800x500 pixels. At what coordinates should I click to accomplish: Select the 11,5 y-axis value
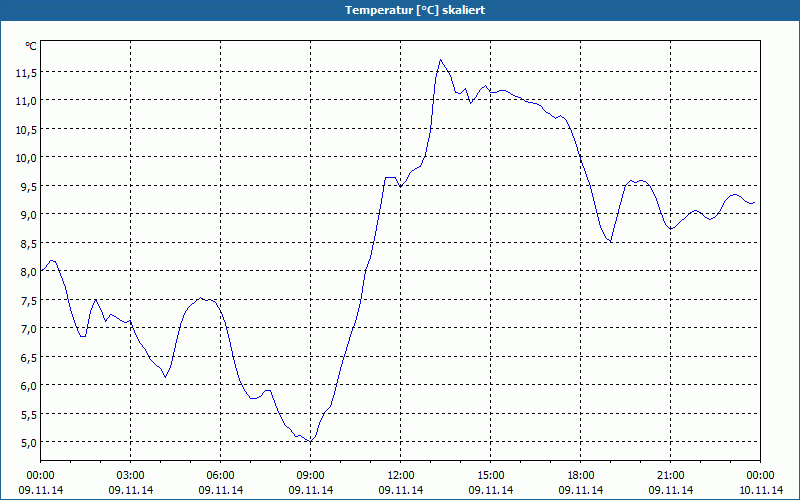point(26,73)
